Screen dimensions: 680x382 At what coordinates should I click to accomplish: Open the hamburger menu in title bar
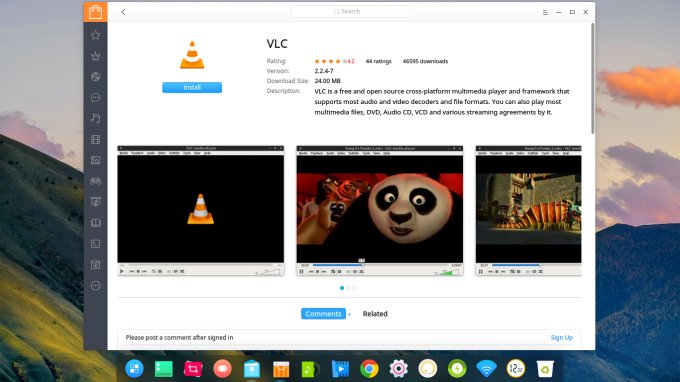pos(545,12)
